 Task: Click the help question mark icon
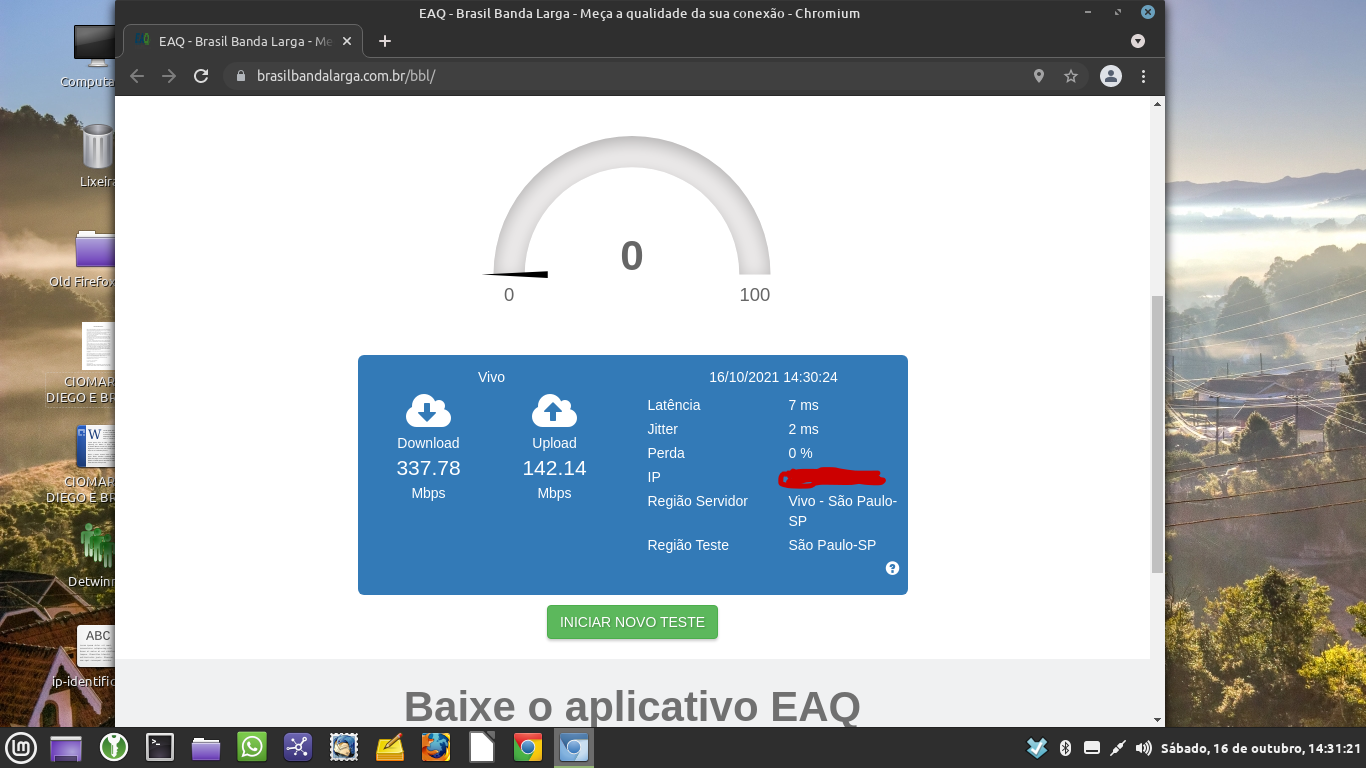(x=892, y=568)
